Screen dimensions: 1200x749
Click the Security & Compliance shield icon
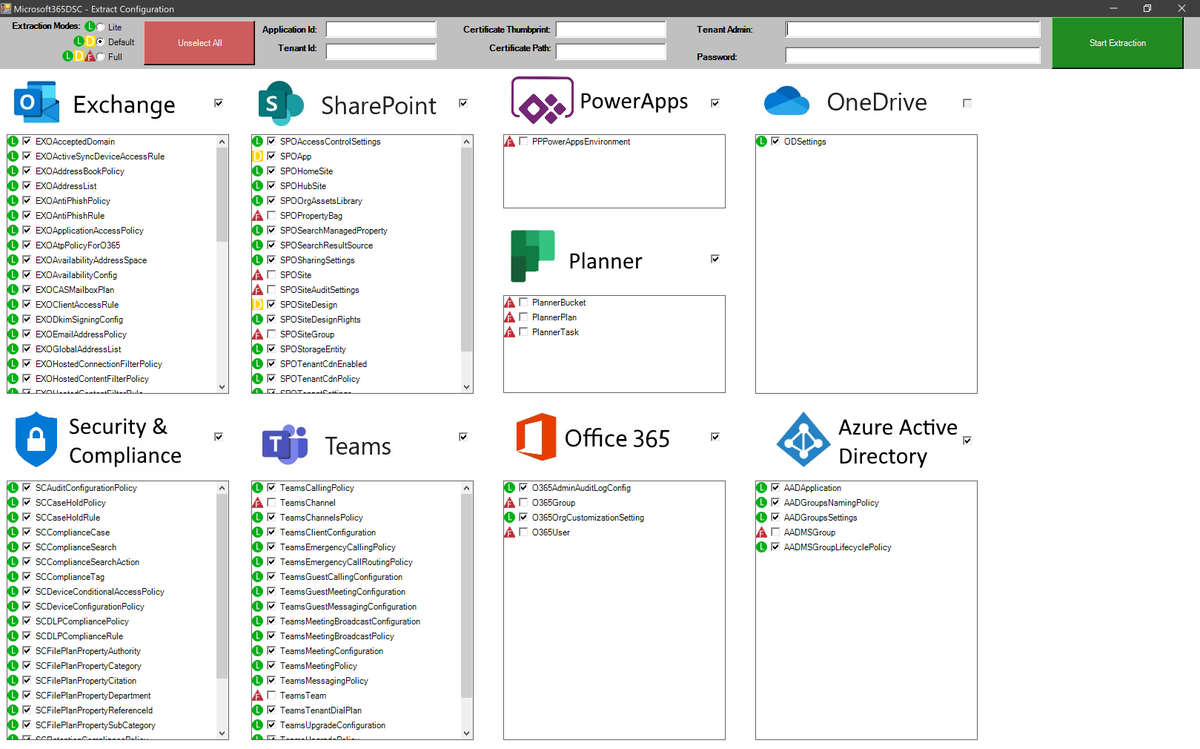35,440
